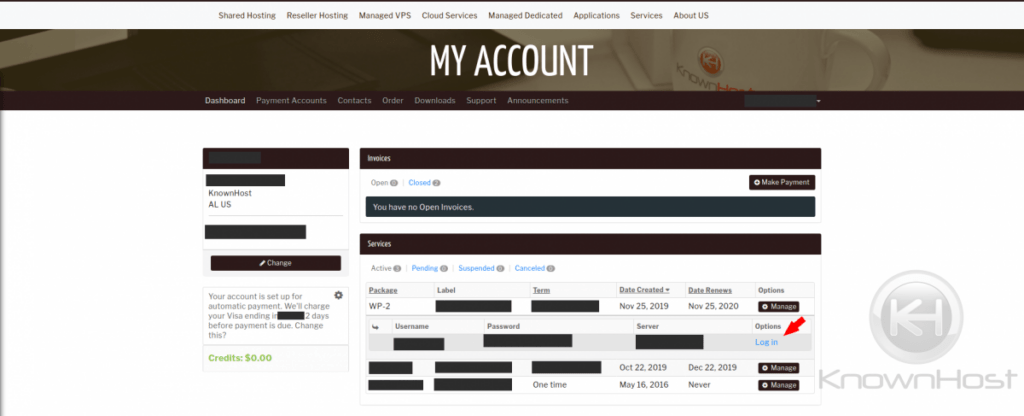Image resolution: width=1024 pixels, height=416 pixels.
Task: Click the no Open Invoices notice
Action: [590, 207]
